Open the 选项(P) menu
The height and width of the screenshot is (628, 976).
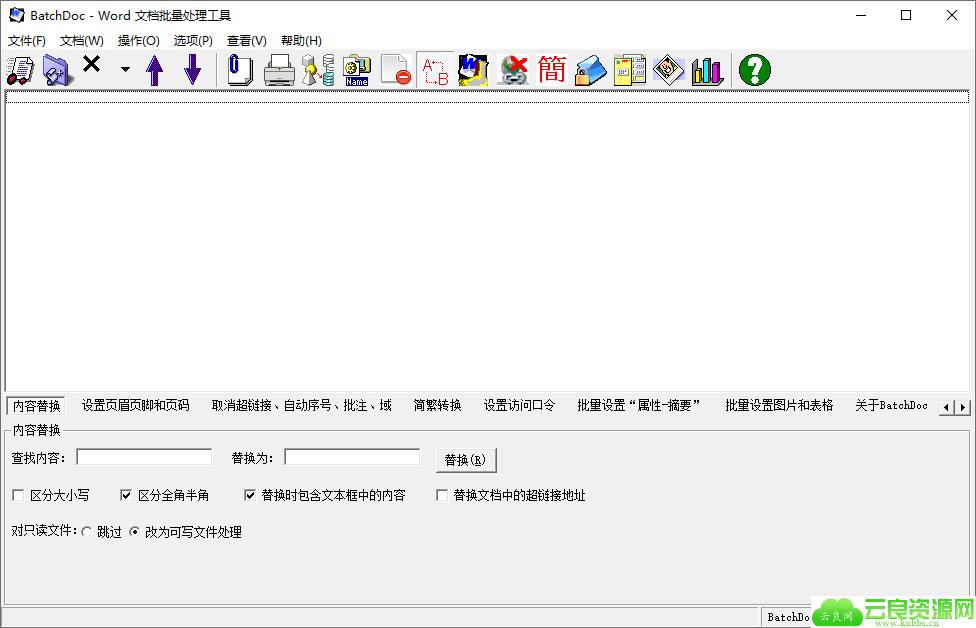[x=193, y=40]
